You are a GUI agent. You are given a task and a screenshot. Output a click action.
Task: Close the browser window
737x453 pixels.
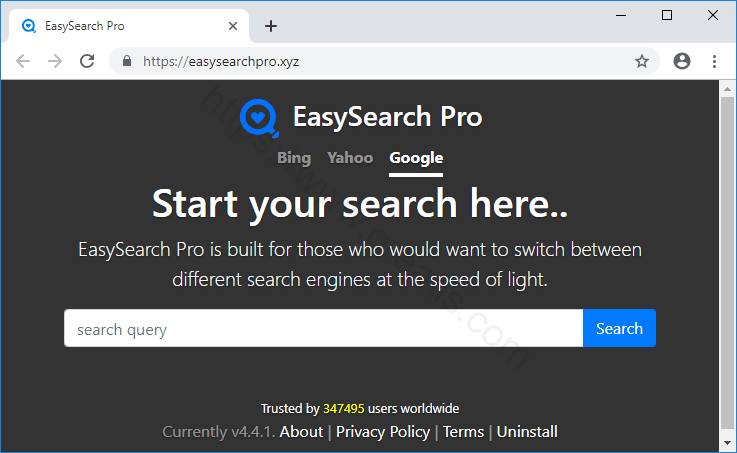(713, 16)
